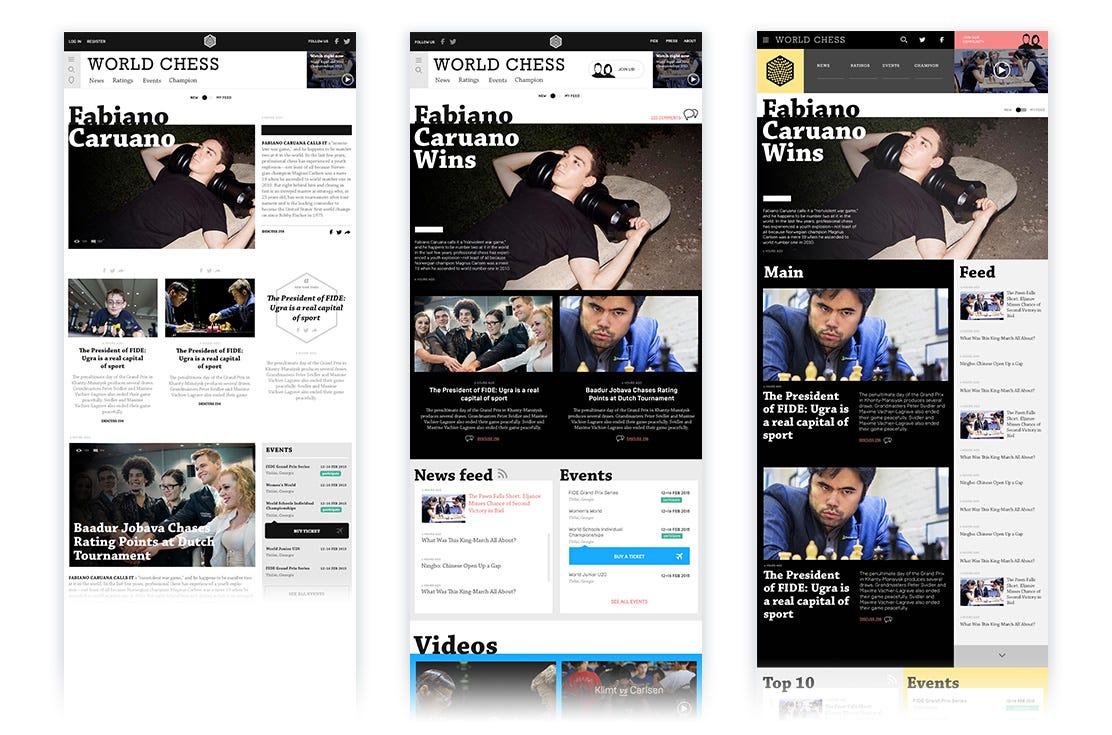Click the comments bubble icon in middle mockup
This screenshot has height=735, width=1112.
click(690, 114)
